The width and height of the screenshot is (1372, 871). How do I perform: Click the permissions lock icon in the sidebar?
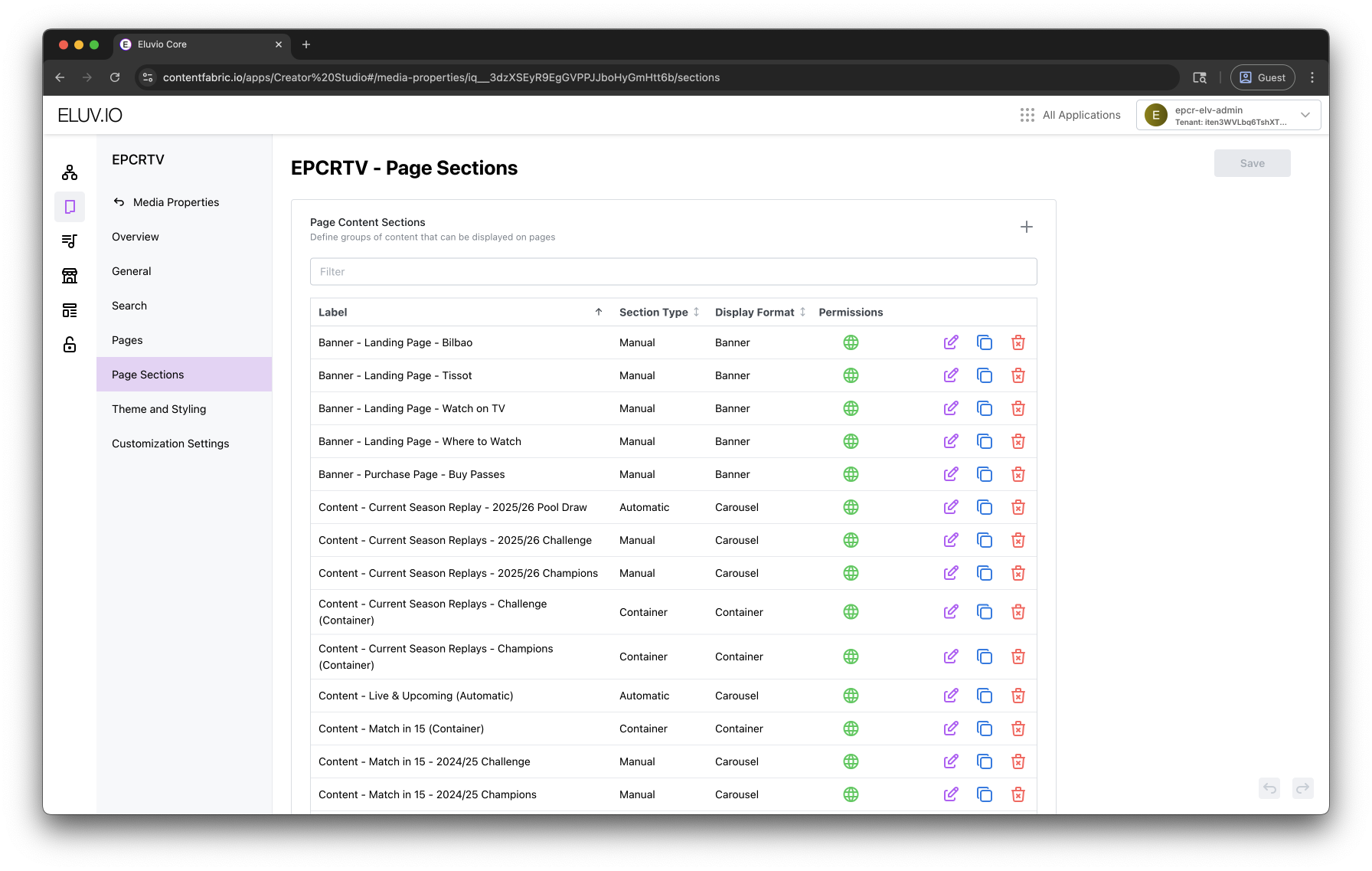[x=70, y=345]
